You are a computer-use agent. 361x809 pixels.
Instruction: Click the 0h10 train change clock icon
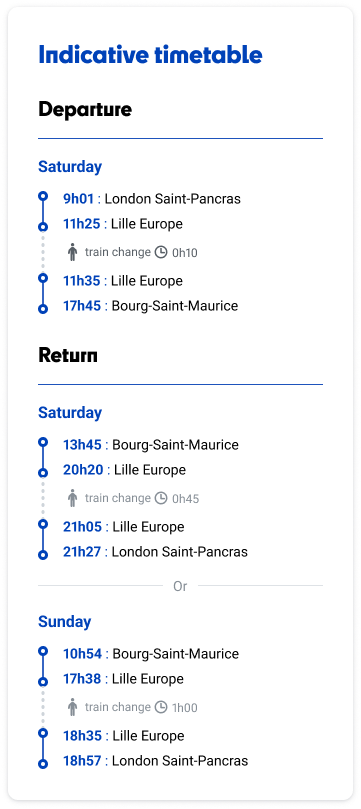[x=161, y=252]
